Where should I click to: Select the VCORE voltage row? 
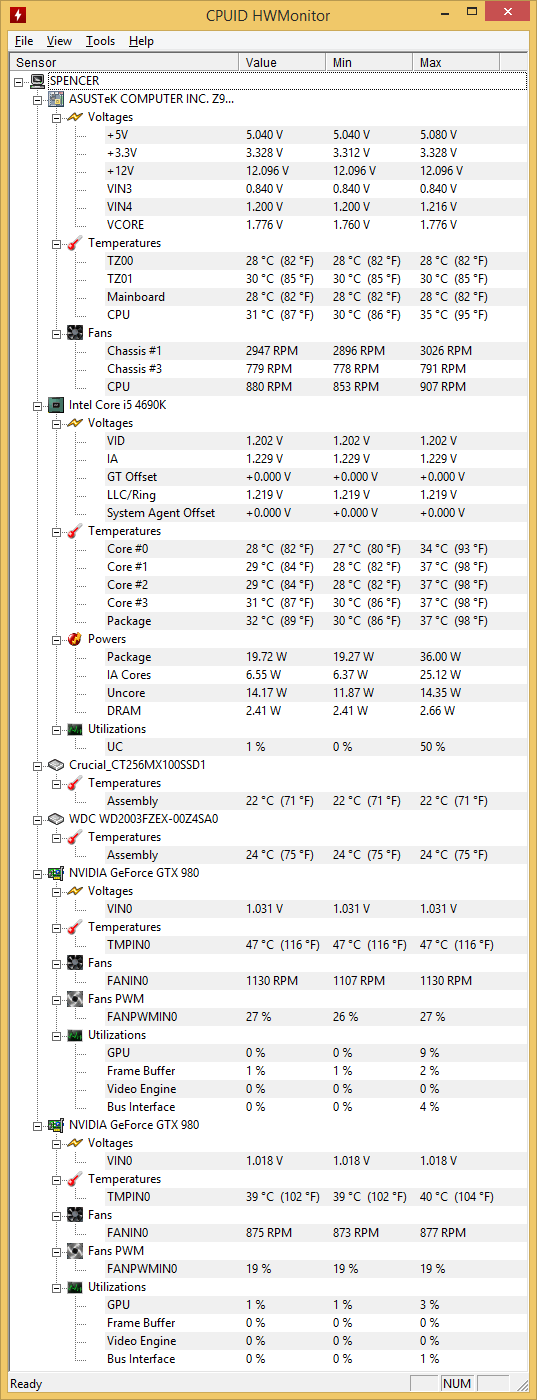tap(267, 225)
